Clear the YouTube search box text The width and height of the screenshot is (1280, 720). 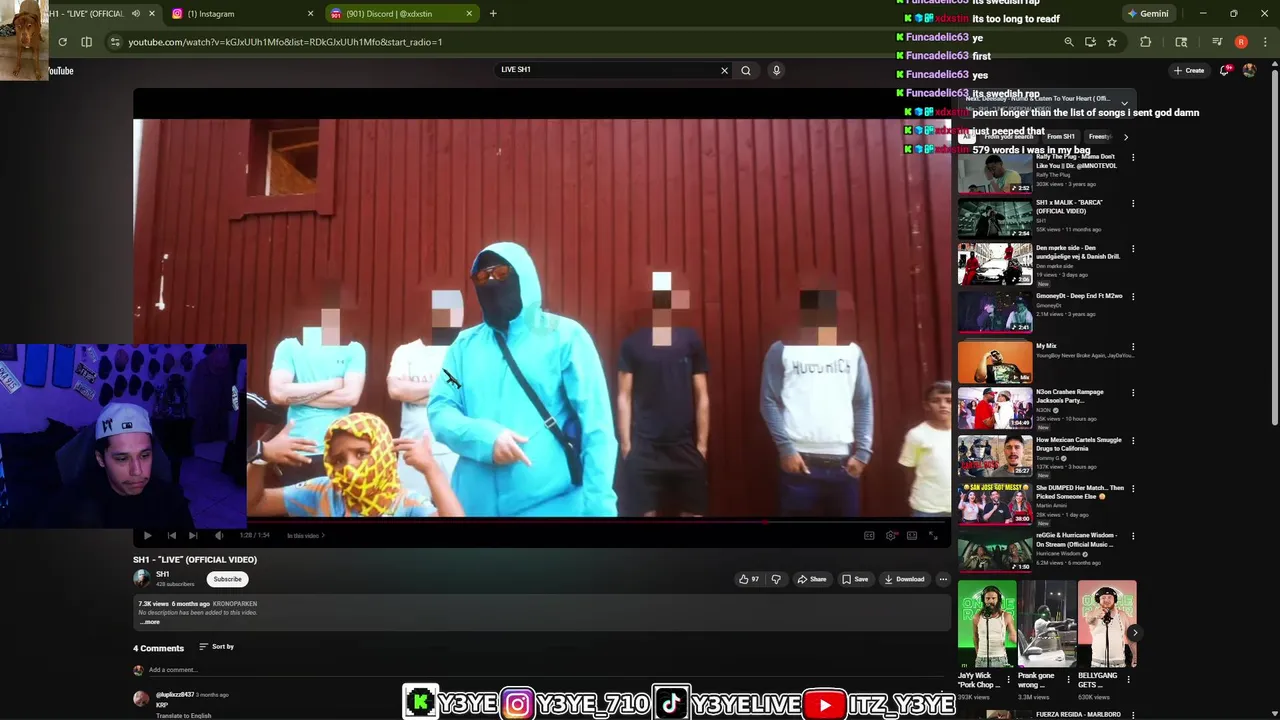pos(724,70)
